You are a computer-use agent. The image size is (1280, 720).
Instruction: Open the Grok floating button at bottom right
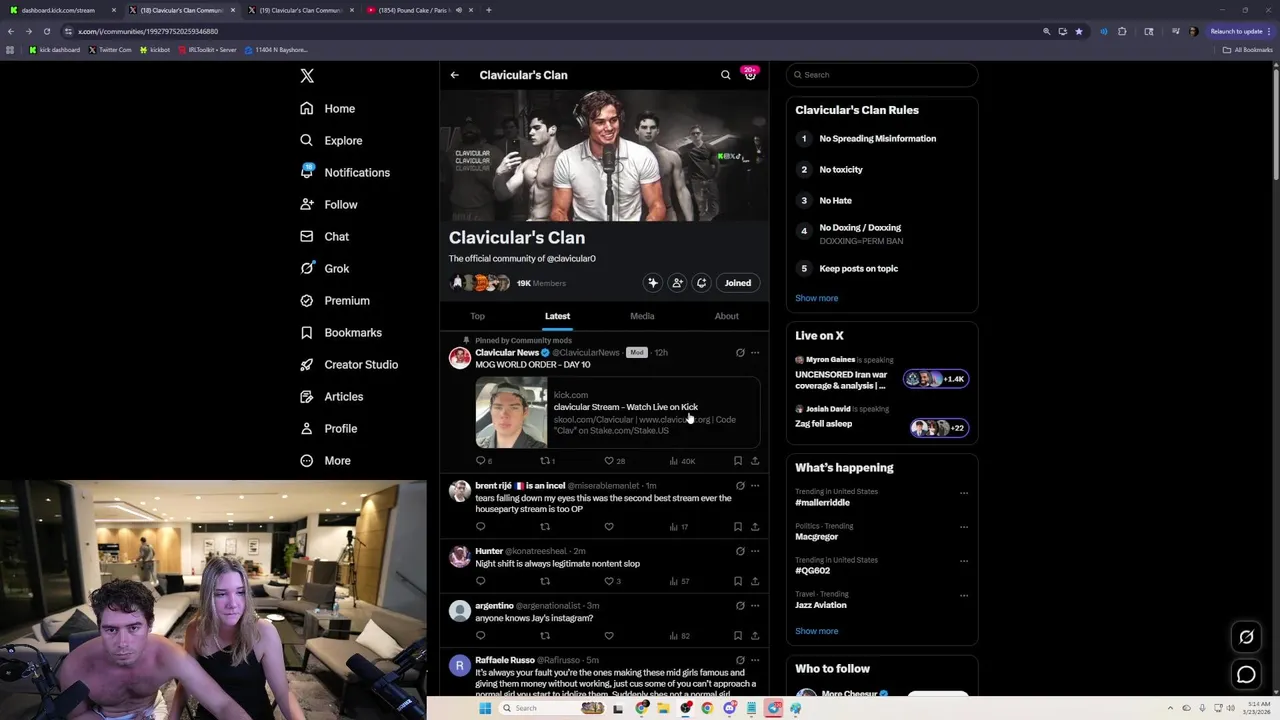pyautogui.click(x=1246, y=637)
